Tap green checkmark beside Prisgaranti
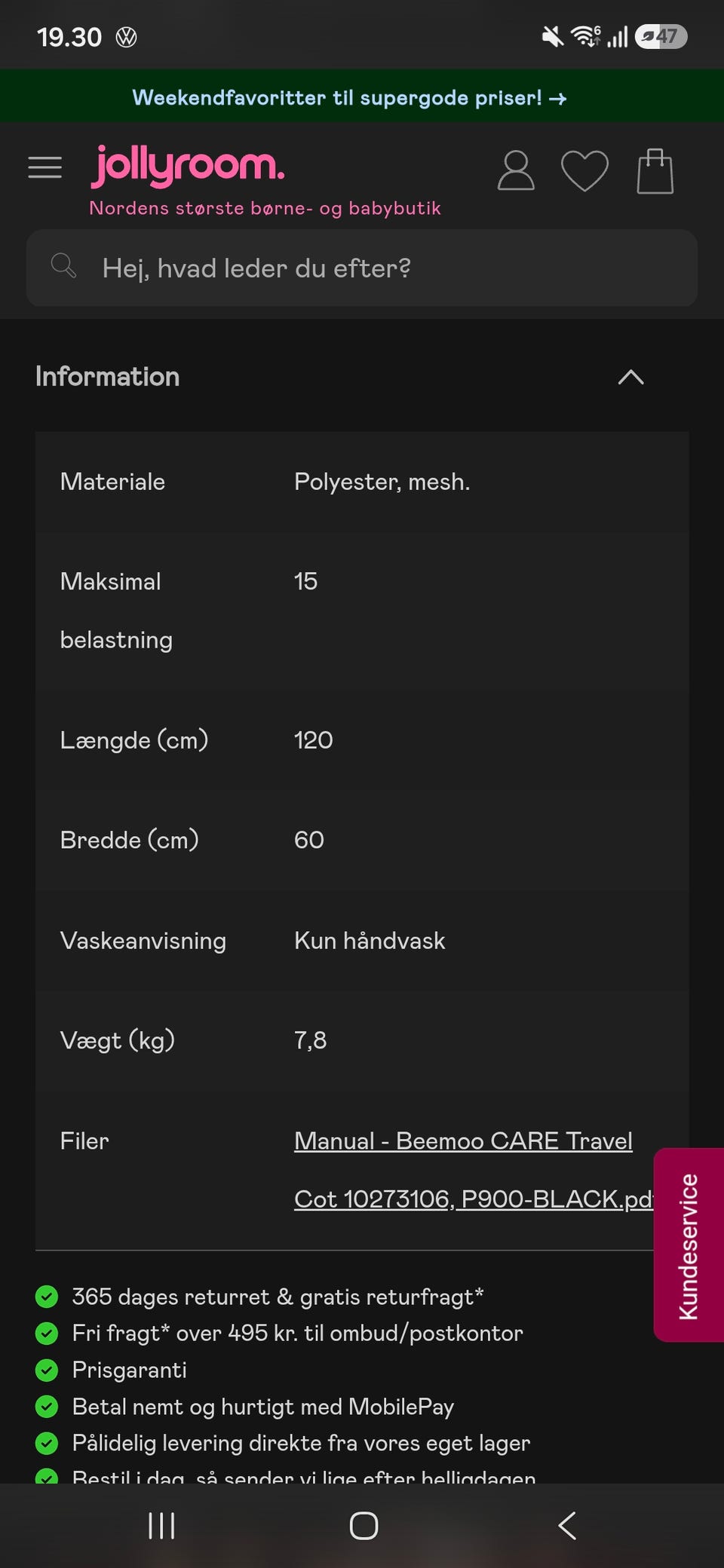The height and width of the screenshot is (1568, 724). [47, 1370]
